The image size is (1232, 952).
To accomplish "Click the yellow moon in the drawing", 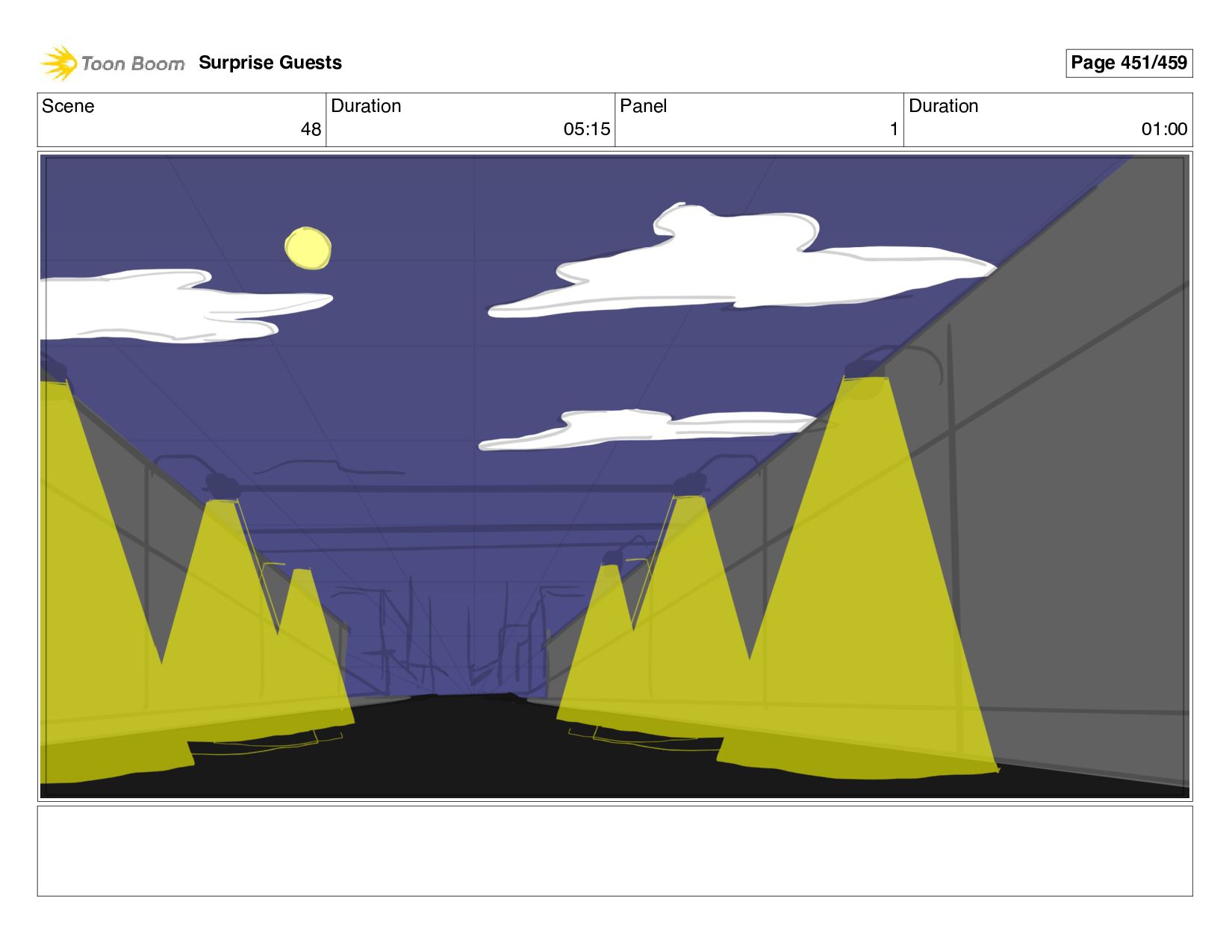I will point(308,248).
